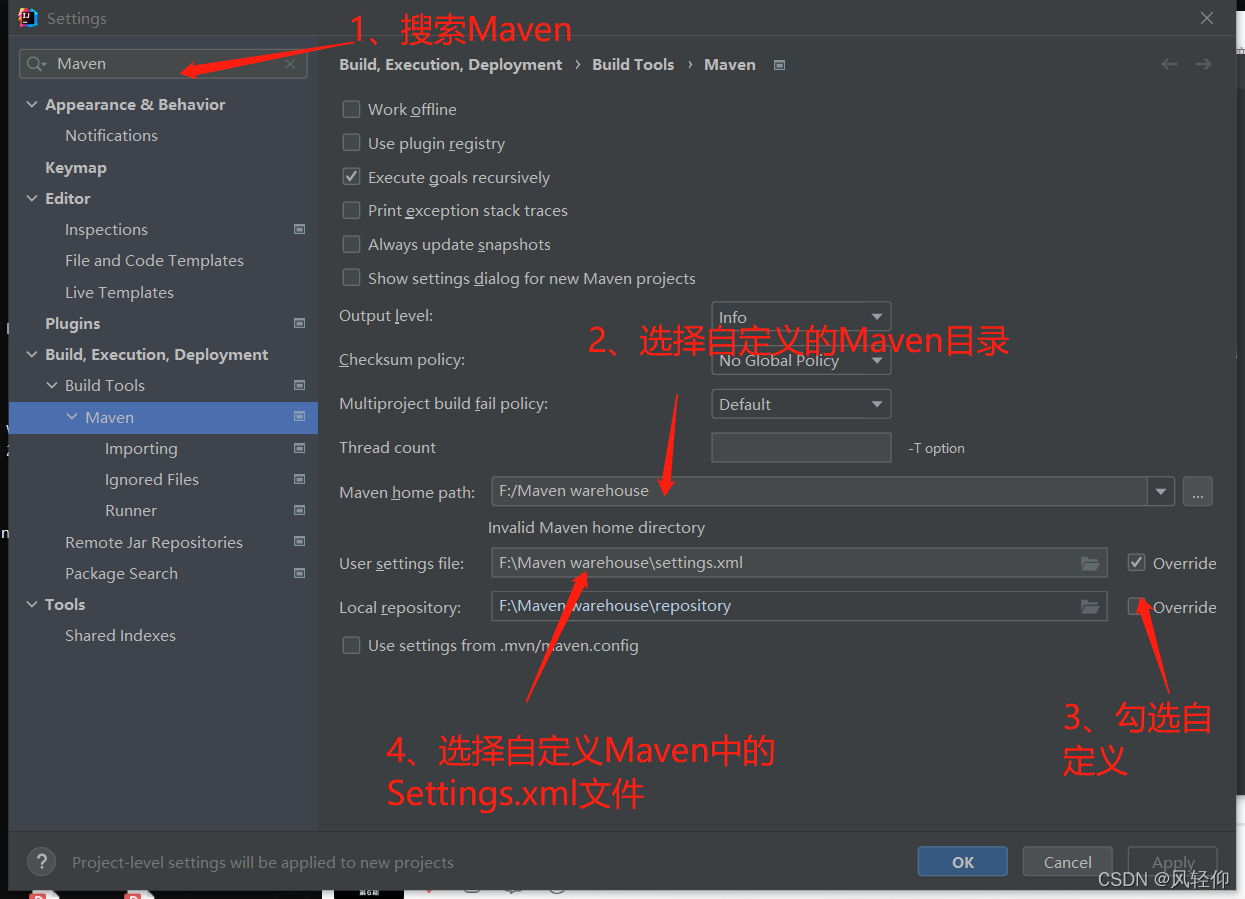The width and height of the screenshot is (1245, 899).
Task: Open help with the question mark button
Action: [x=41, y=862]
